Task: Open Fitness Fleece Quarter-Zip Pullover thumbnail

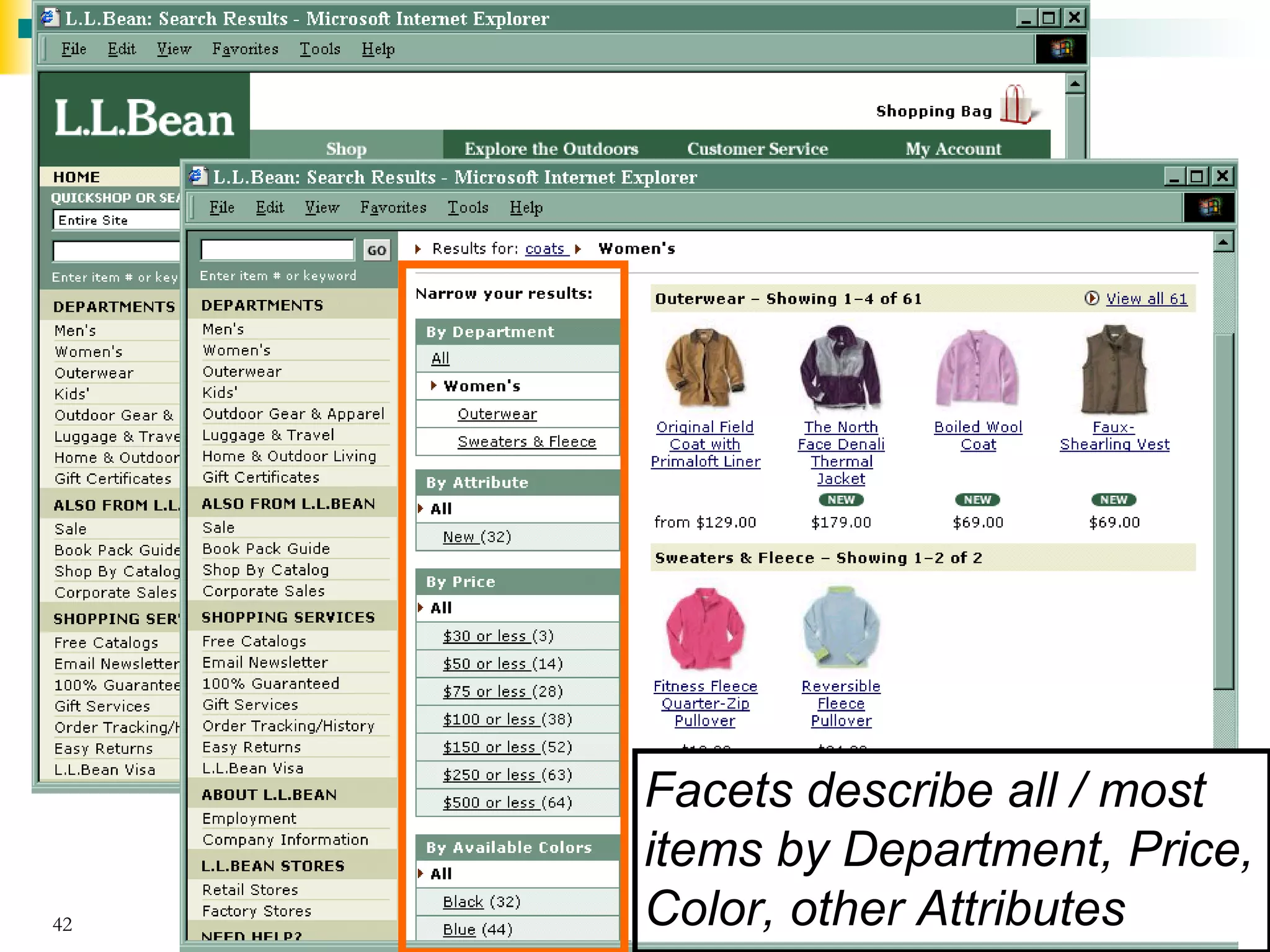Action: 705,628
